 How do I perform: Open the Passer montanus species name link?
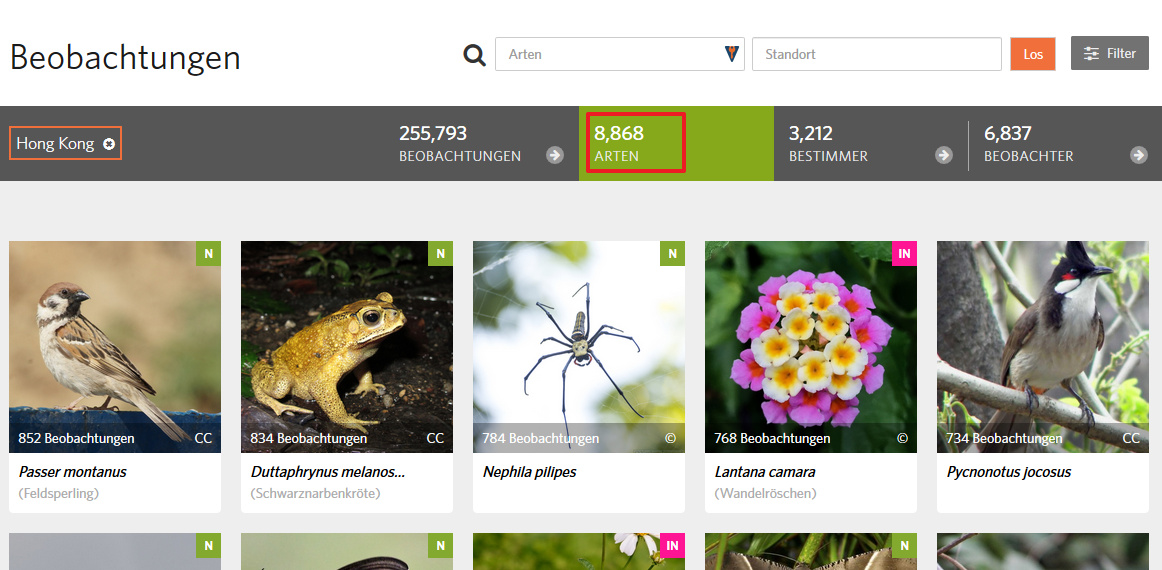(73, 472)
